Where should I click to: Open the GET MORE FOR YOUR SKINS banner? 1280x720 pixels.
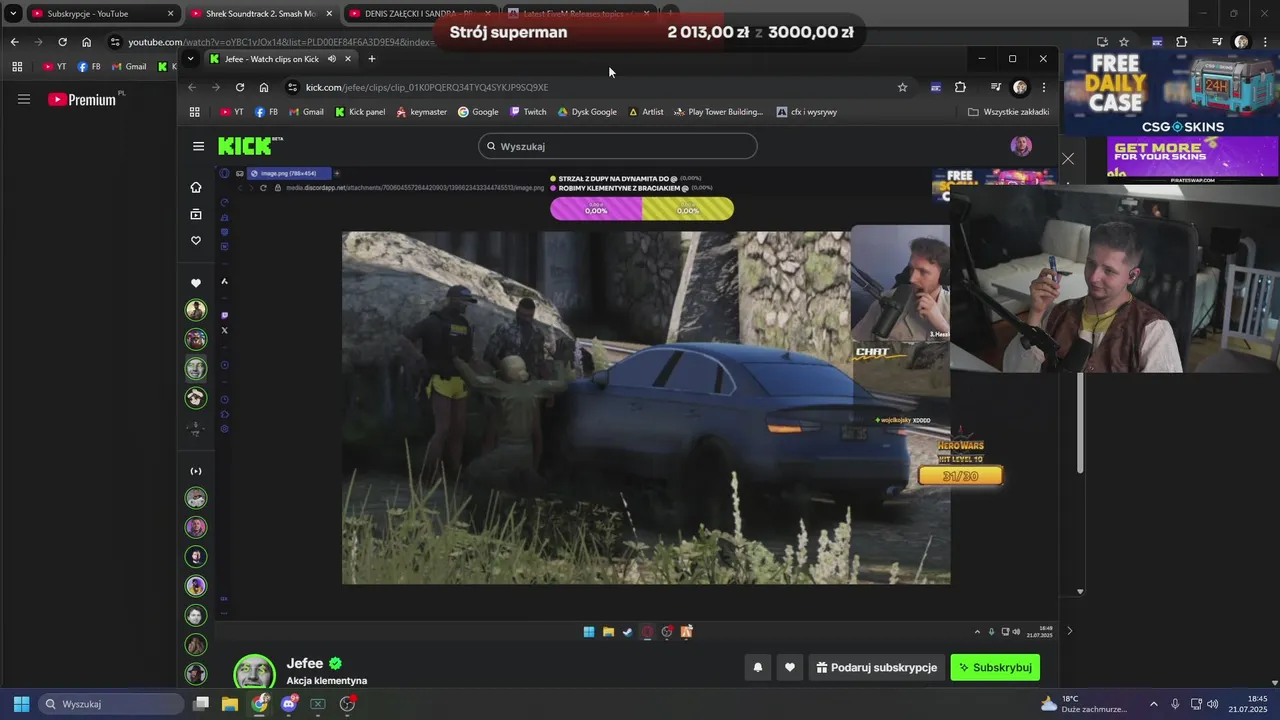pos(1192,159)
